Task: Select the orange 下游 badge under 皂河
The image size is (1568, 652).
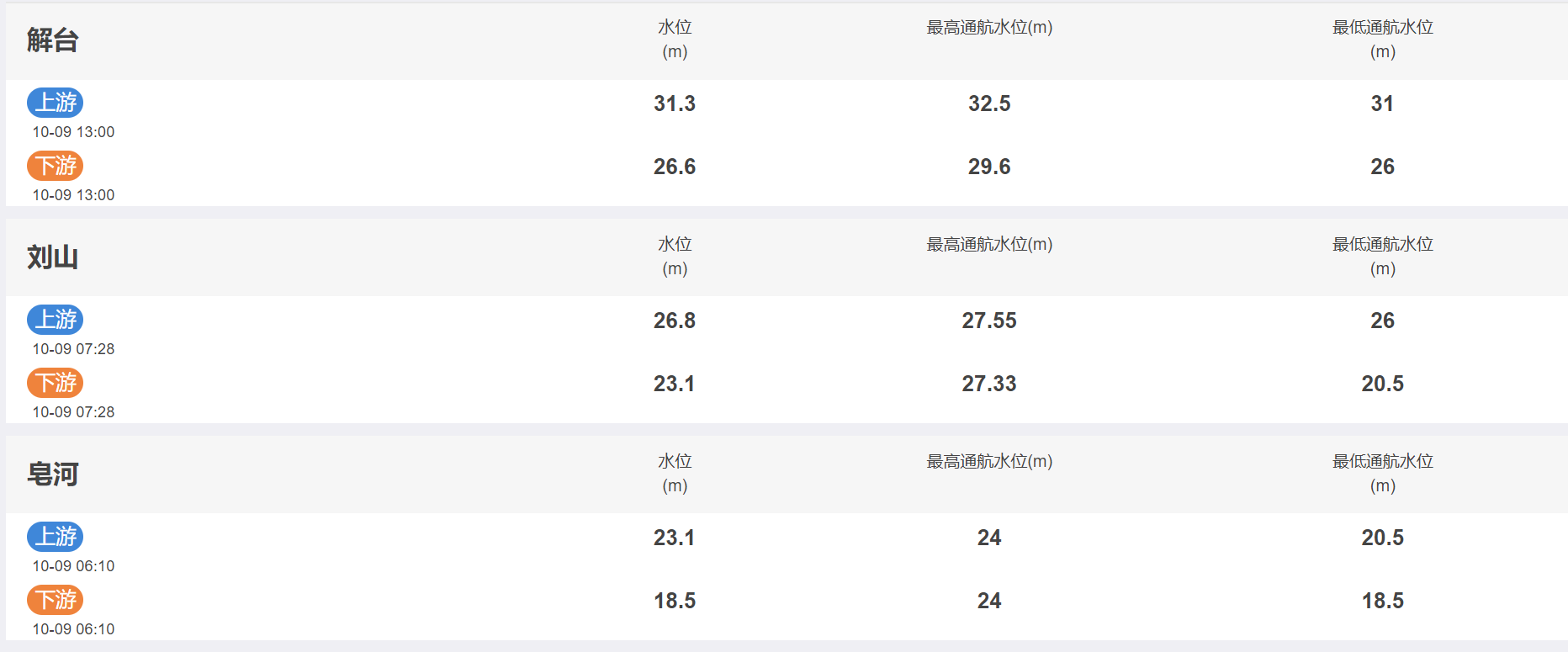Action: click(56, 600)
